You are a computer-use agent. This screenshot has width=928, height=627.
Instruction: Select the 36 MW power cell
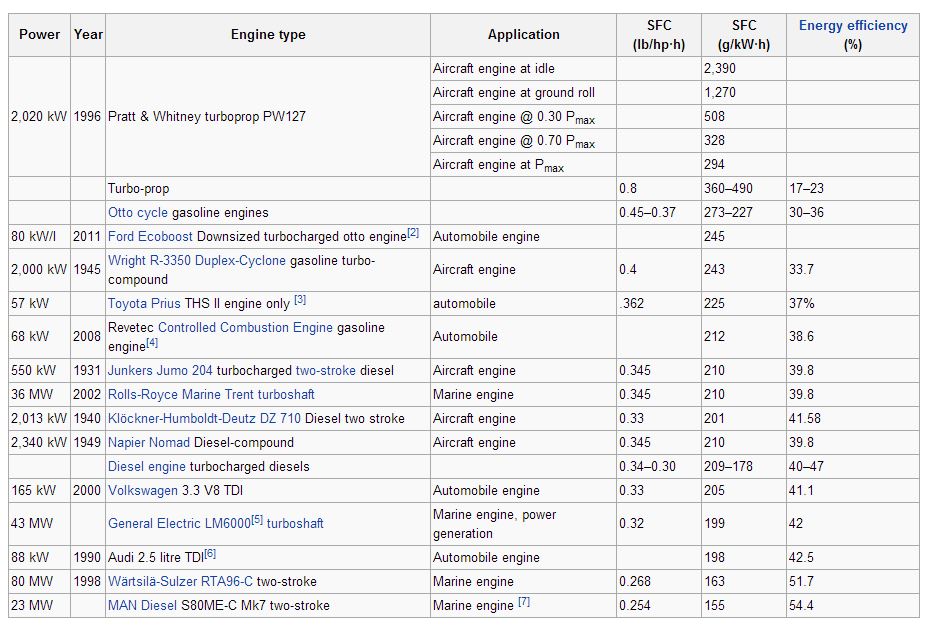click(39, 394)
